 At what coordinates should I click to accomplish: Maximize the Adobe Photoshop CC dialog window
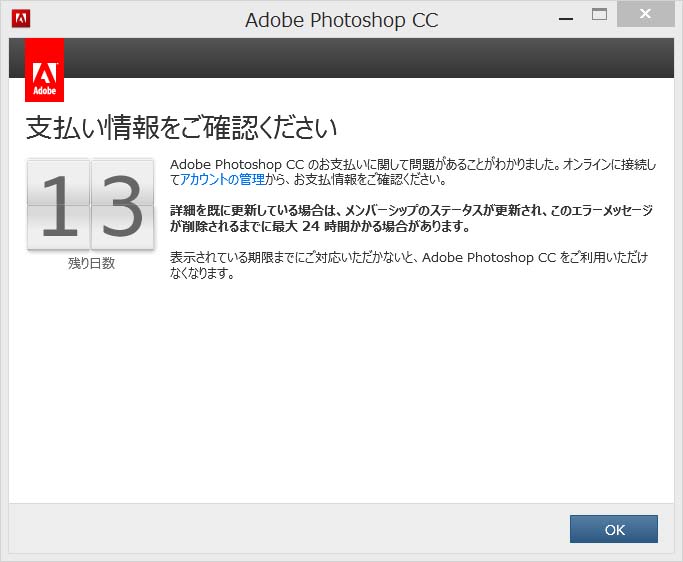tap(599, 15)
